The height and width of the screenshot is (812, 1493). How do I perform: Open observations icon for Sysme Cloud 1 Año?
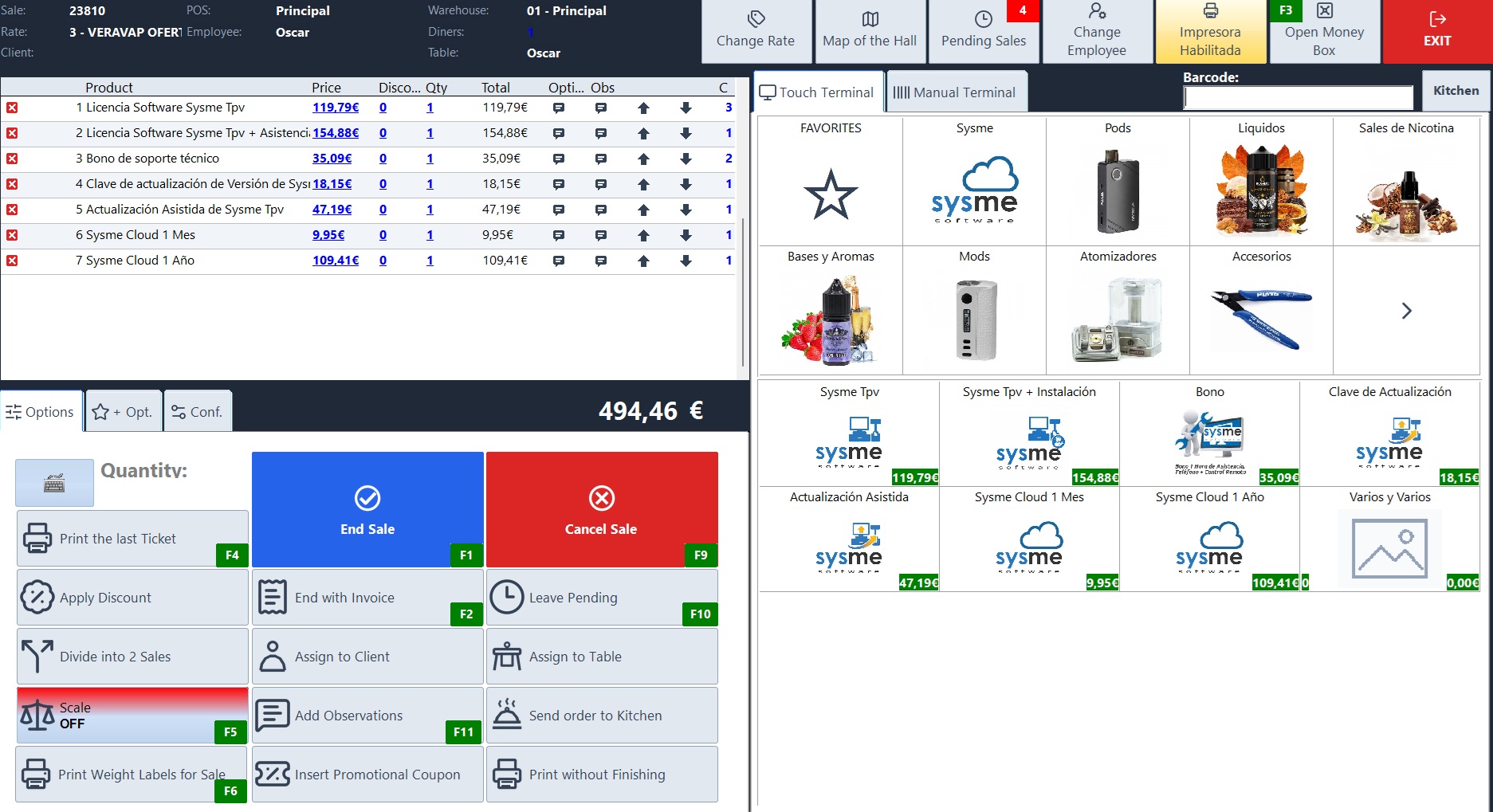tap(601, 261)
